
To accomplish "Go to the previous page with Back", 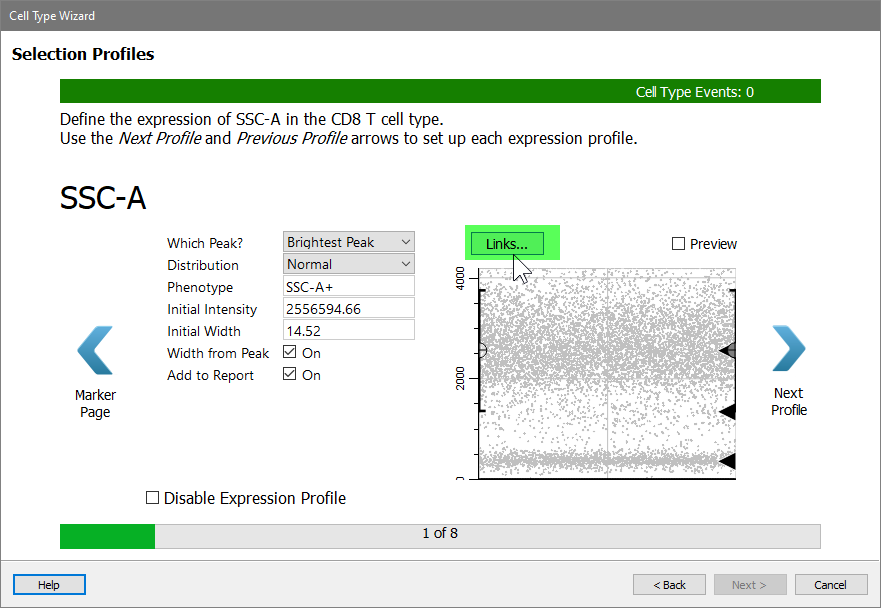I will click(x=669, y=585).
